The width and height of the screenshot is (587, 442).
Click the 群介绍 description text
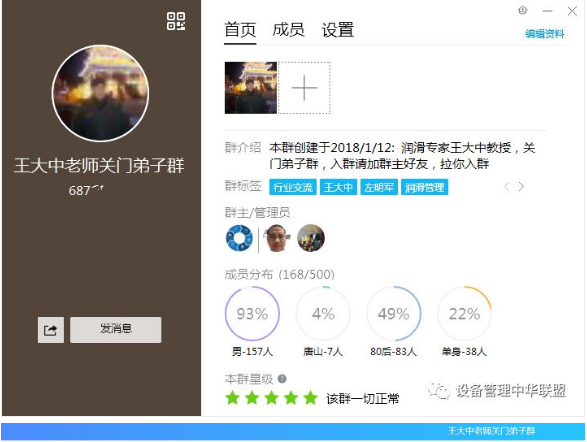(402, 156)
